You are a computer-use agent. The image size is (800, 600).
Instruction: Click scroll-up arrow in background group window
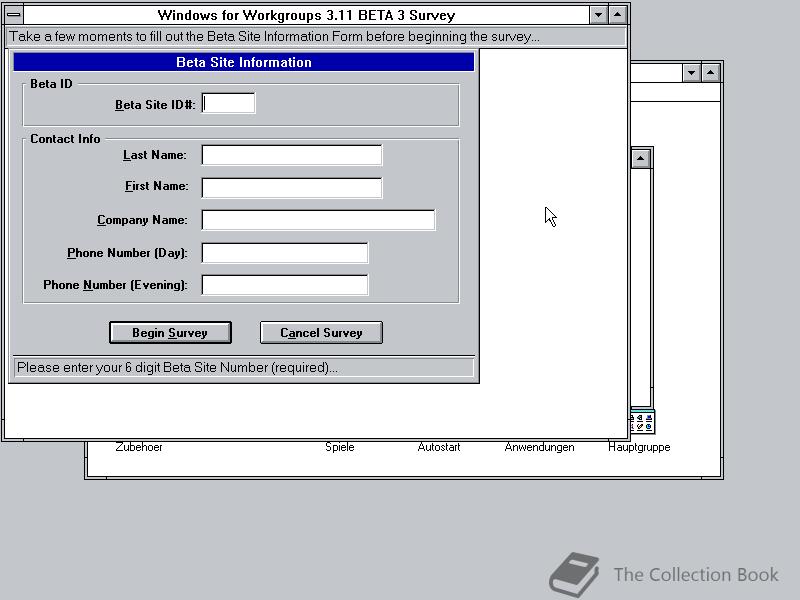coord(640,159)
